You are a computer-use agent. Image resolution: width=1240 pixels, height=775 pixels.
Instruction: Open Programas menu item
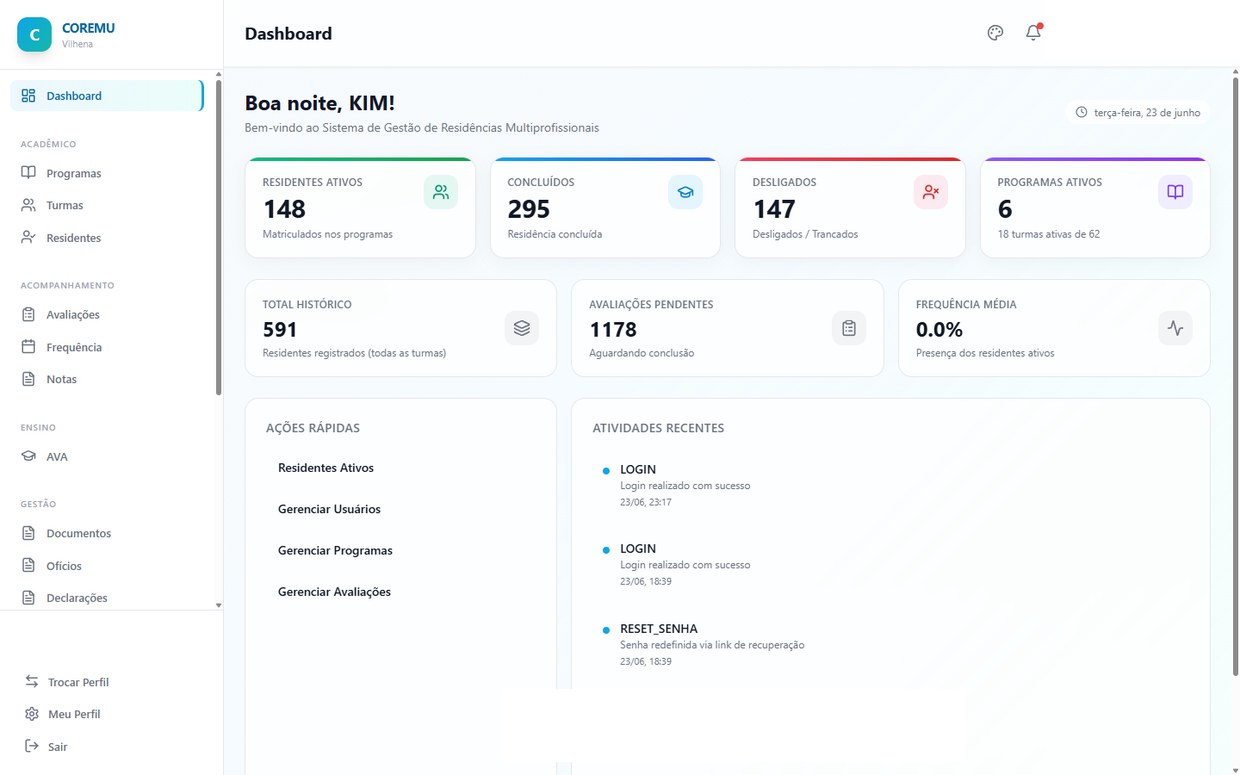point(107,173)
